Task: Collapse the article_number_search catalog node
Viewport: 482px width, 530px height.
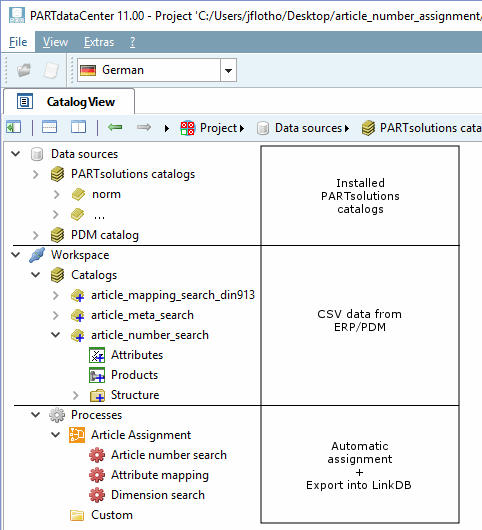Action: (x=55, y=335)
